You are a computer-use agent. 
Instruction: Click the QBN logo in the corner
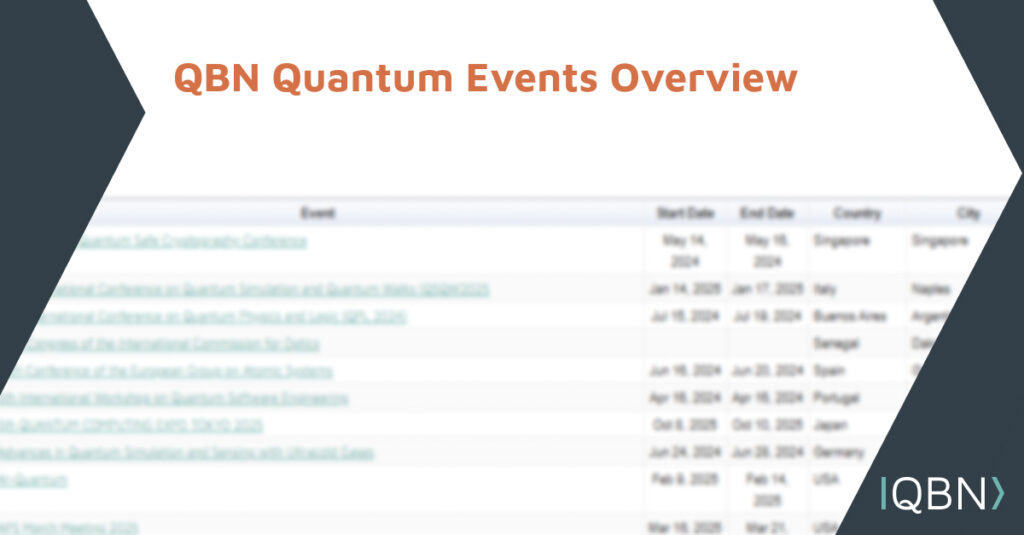(942, 494)
